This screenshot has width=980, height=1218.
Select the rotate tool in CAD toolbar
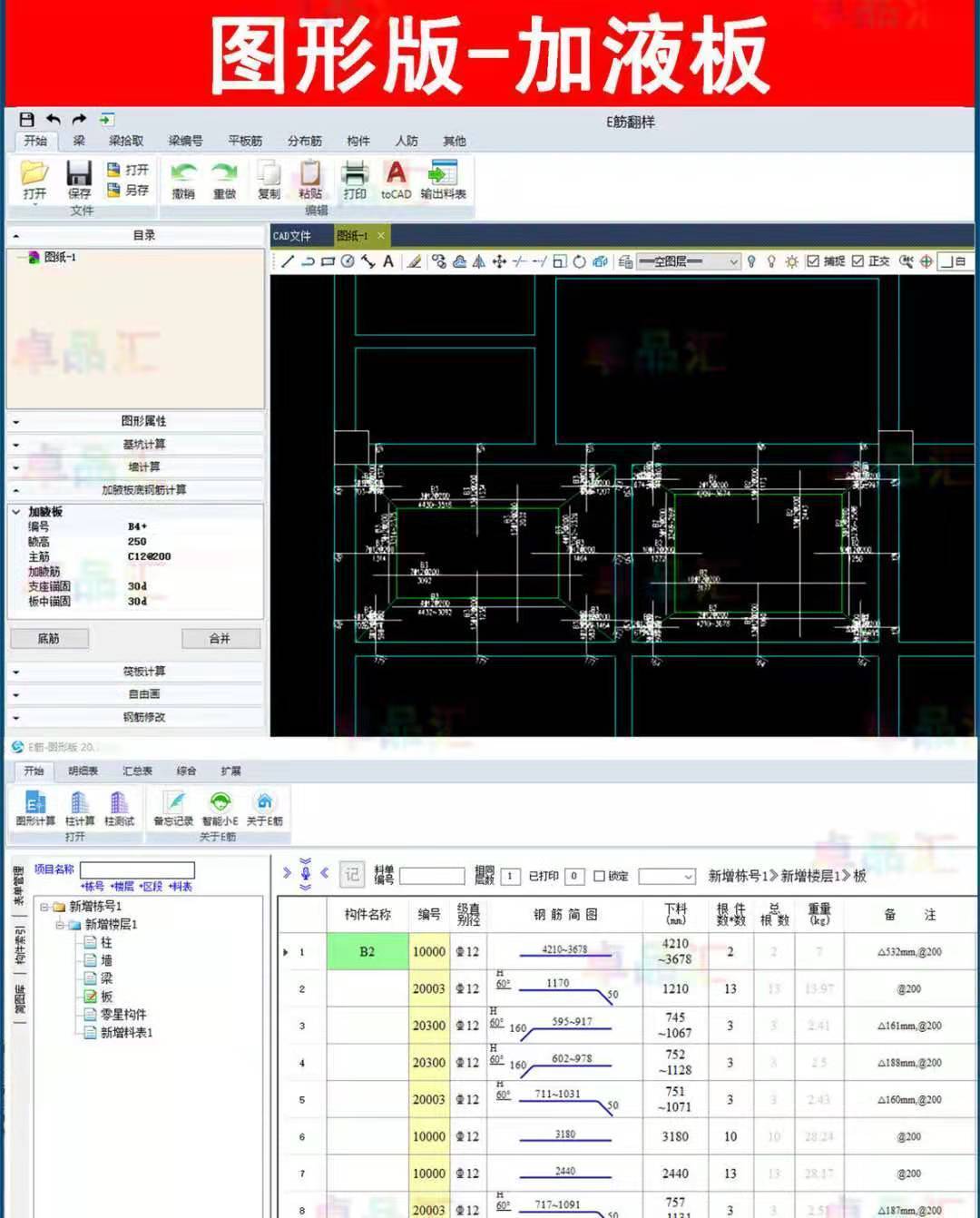point(579,261)
